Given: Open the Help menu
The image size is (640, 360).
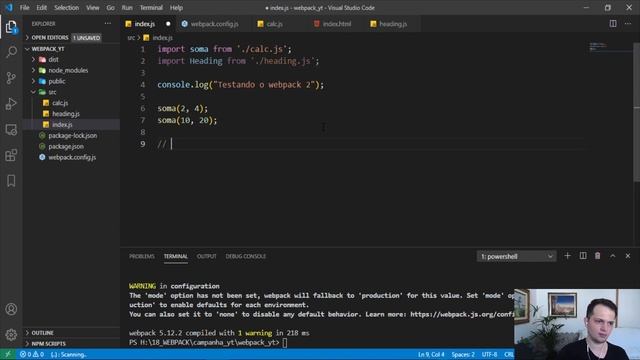Looking at the screenshot, I should tap(176, 8).
